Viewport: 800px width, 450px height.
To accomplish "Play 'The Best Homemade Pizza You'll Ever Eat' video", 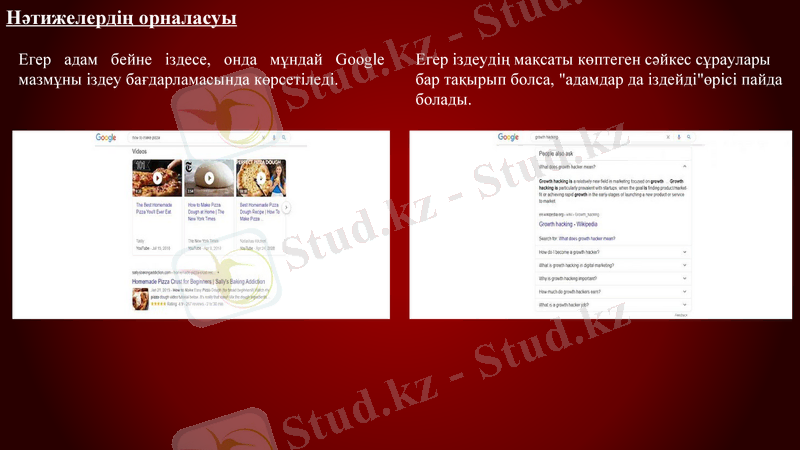I will click(x=157, y=178).
